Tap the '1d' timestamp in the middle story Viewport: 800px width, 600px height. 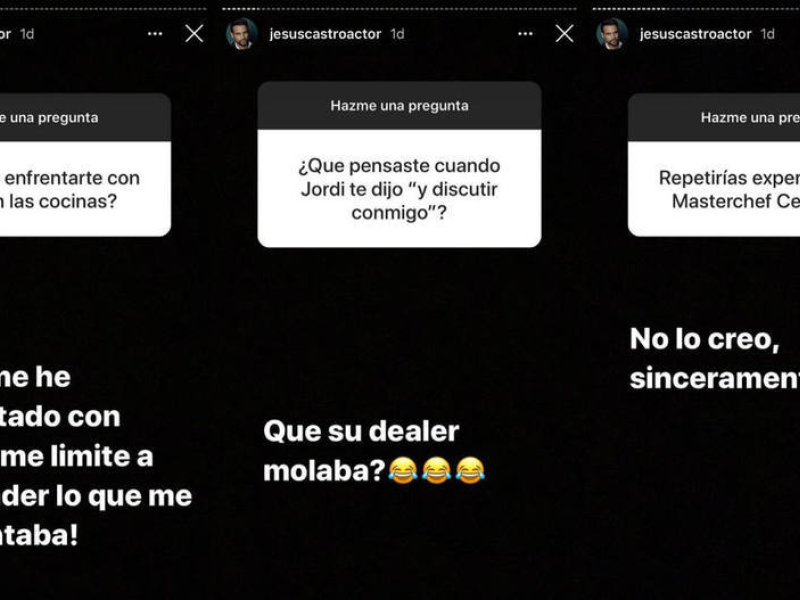(x=397, y=34)
